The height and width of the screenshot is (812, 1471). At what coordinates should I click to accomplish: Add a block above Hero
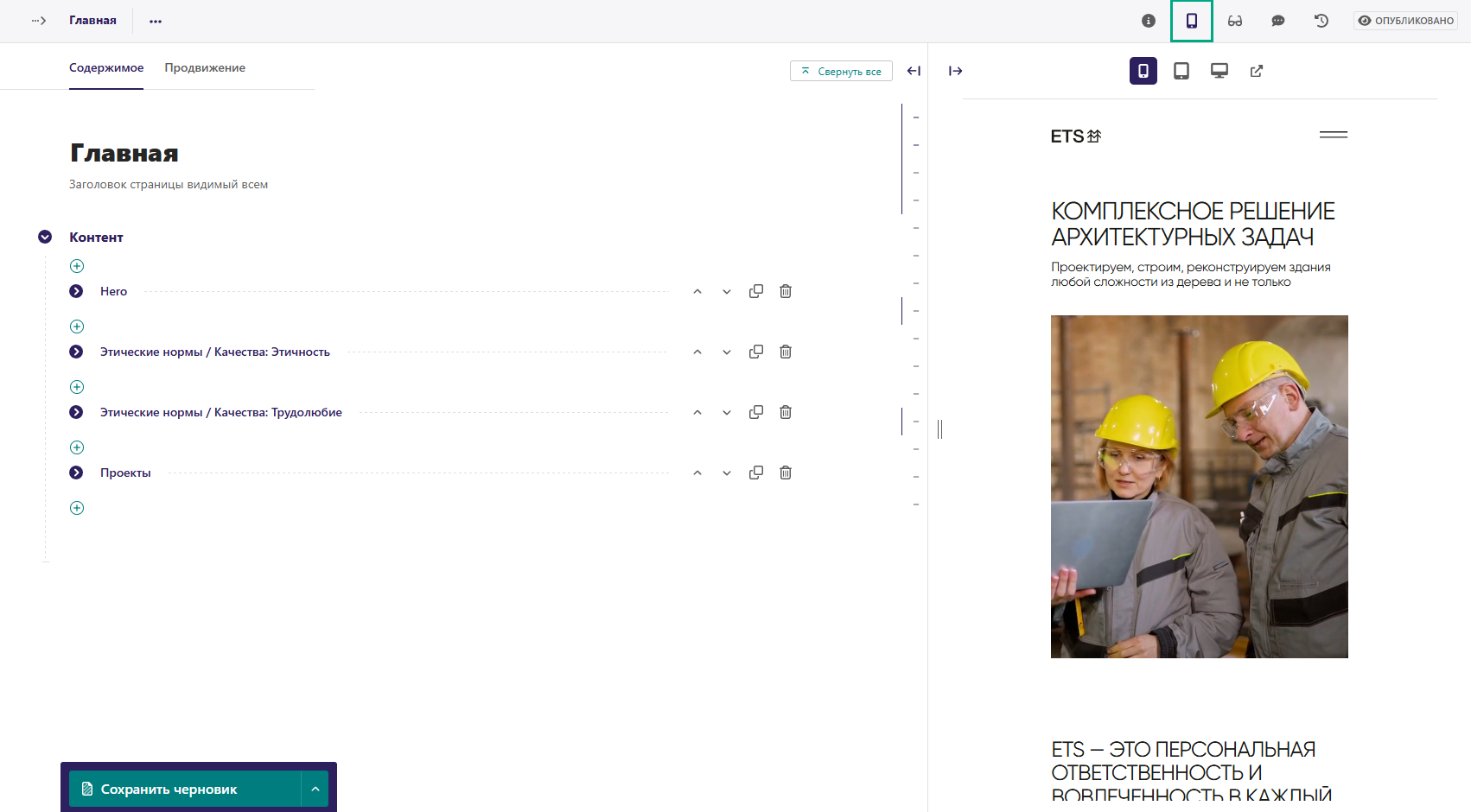77,266
